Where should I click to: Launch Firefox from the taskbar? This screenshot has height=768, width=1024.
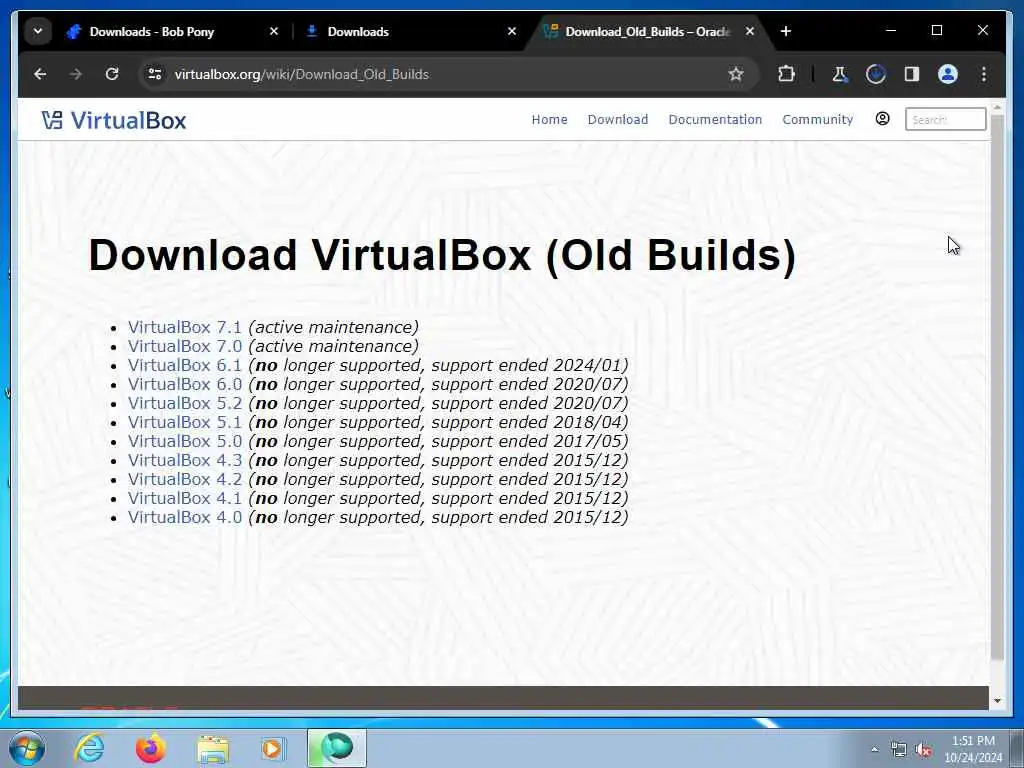click(x=151, y=748)
